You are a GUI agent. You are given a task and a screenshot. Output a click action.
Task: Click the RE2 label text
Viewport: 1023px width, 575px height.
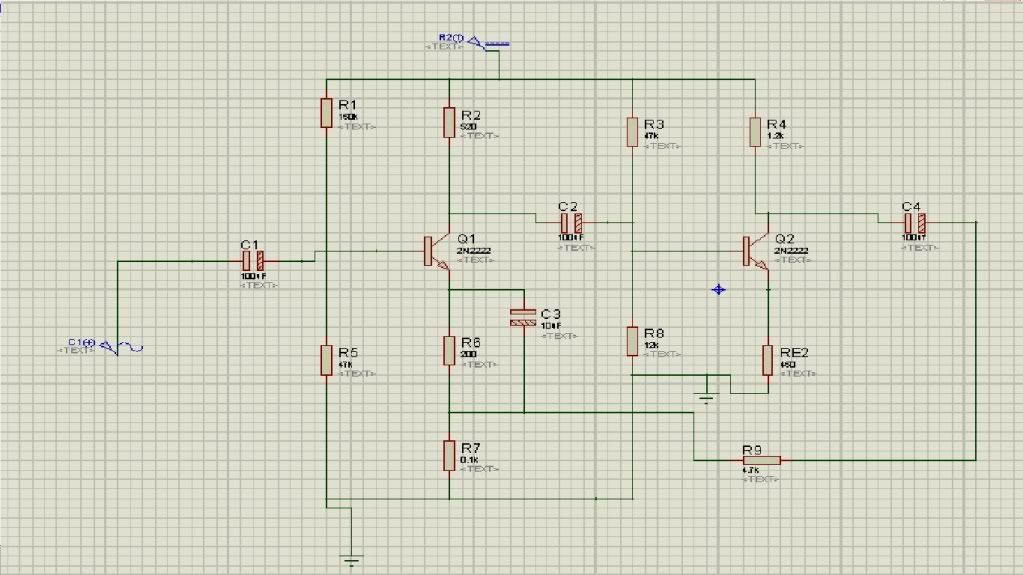794,352
